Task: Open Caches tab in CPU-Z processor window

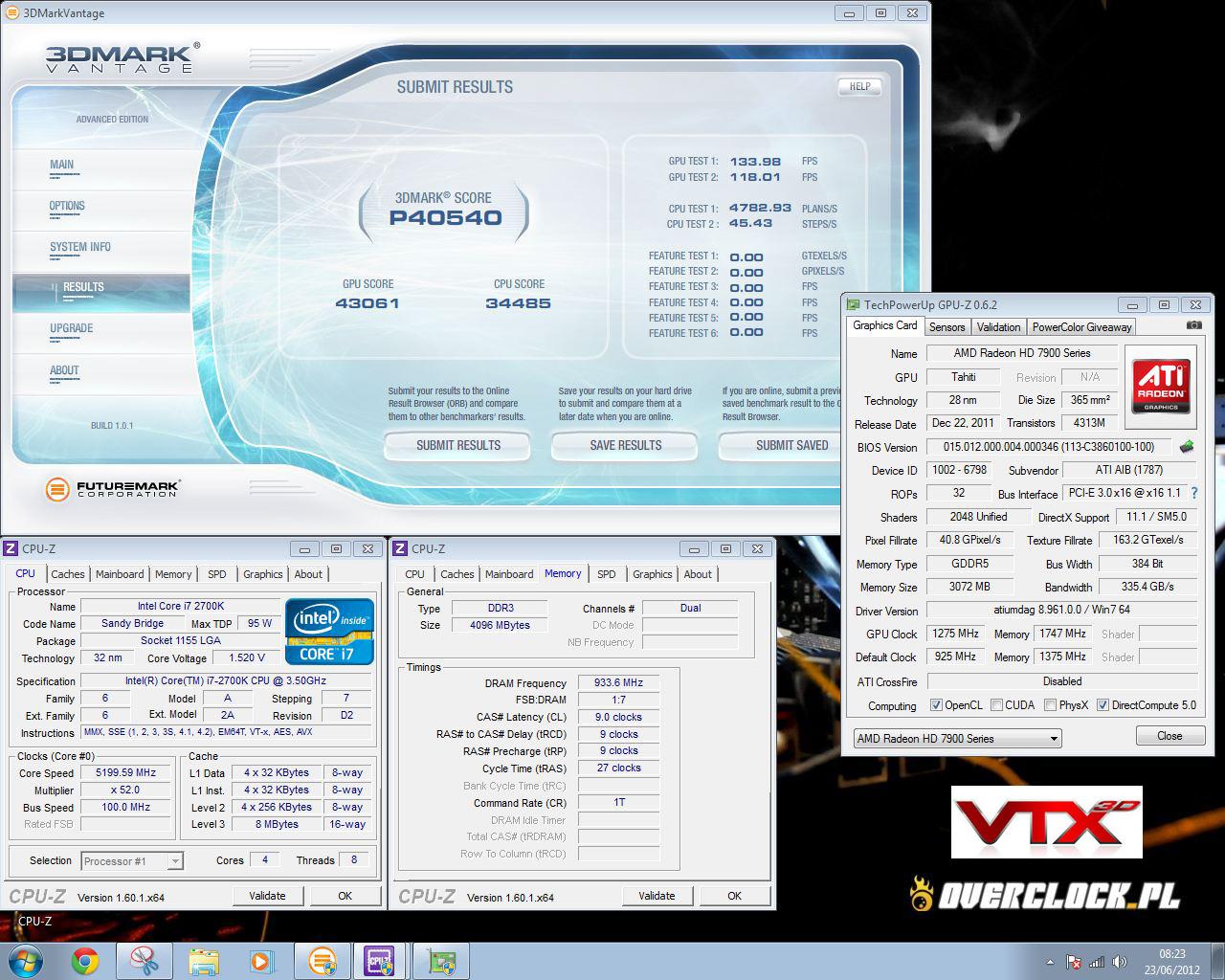Action: pyautogui.click(x=68, y=574)
